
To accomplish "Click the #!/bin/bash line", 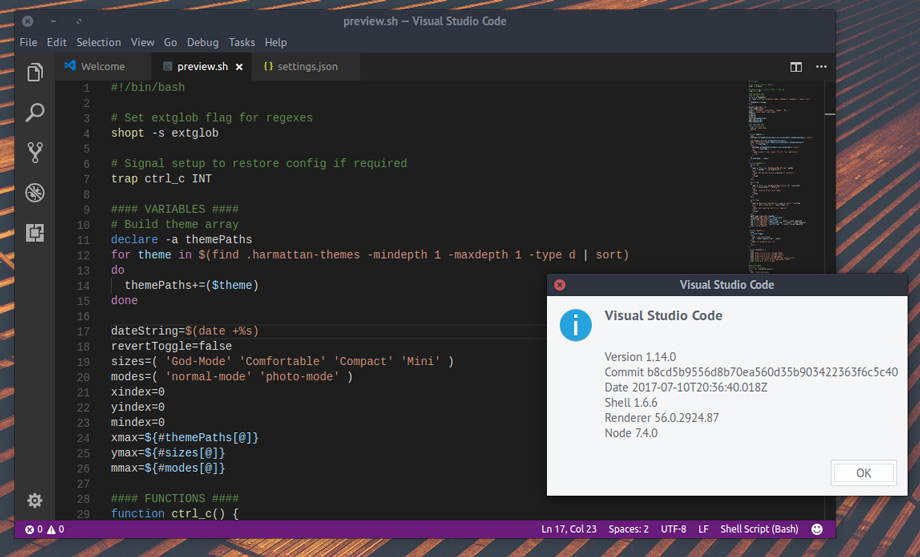I will 148,87.
